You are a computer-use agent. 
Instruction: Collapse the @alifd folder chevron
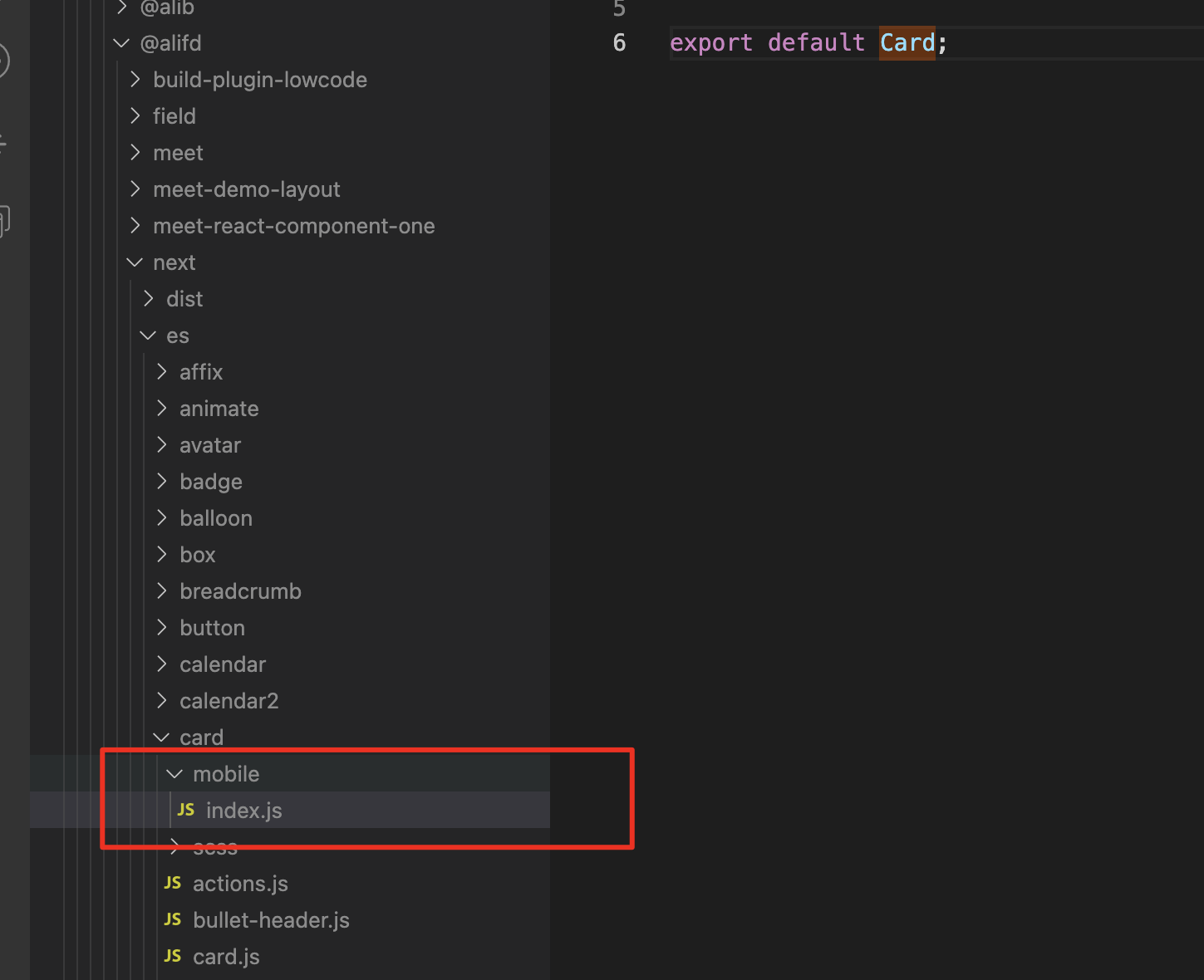coord(121,43)
